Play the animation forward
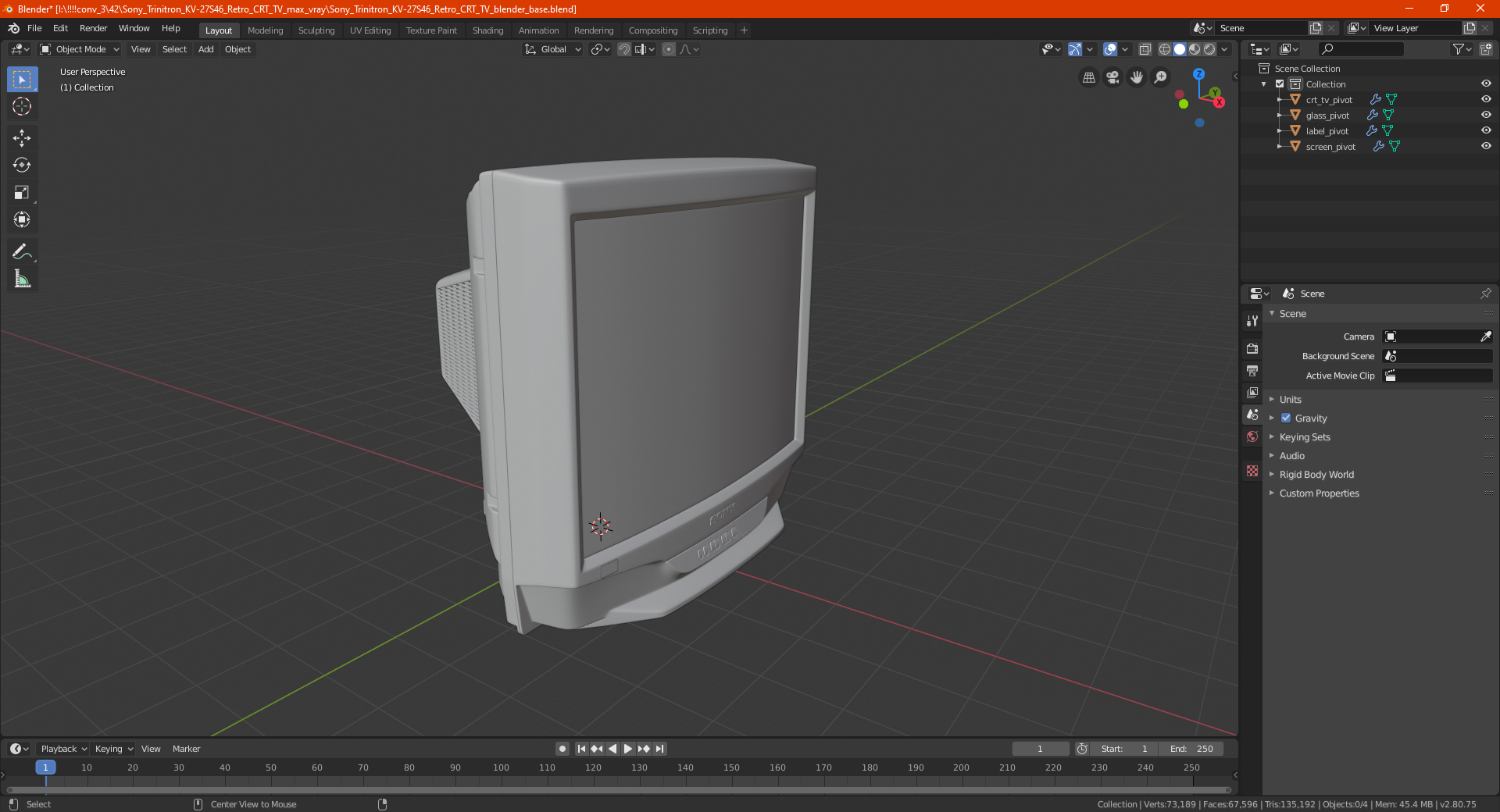The height and width of the screenshot is (812, 1500). click(628, 749)
